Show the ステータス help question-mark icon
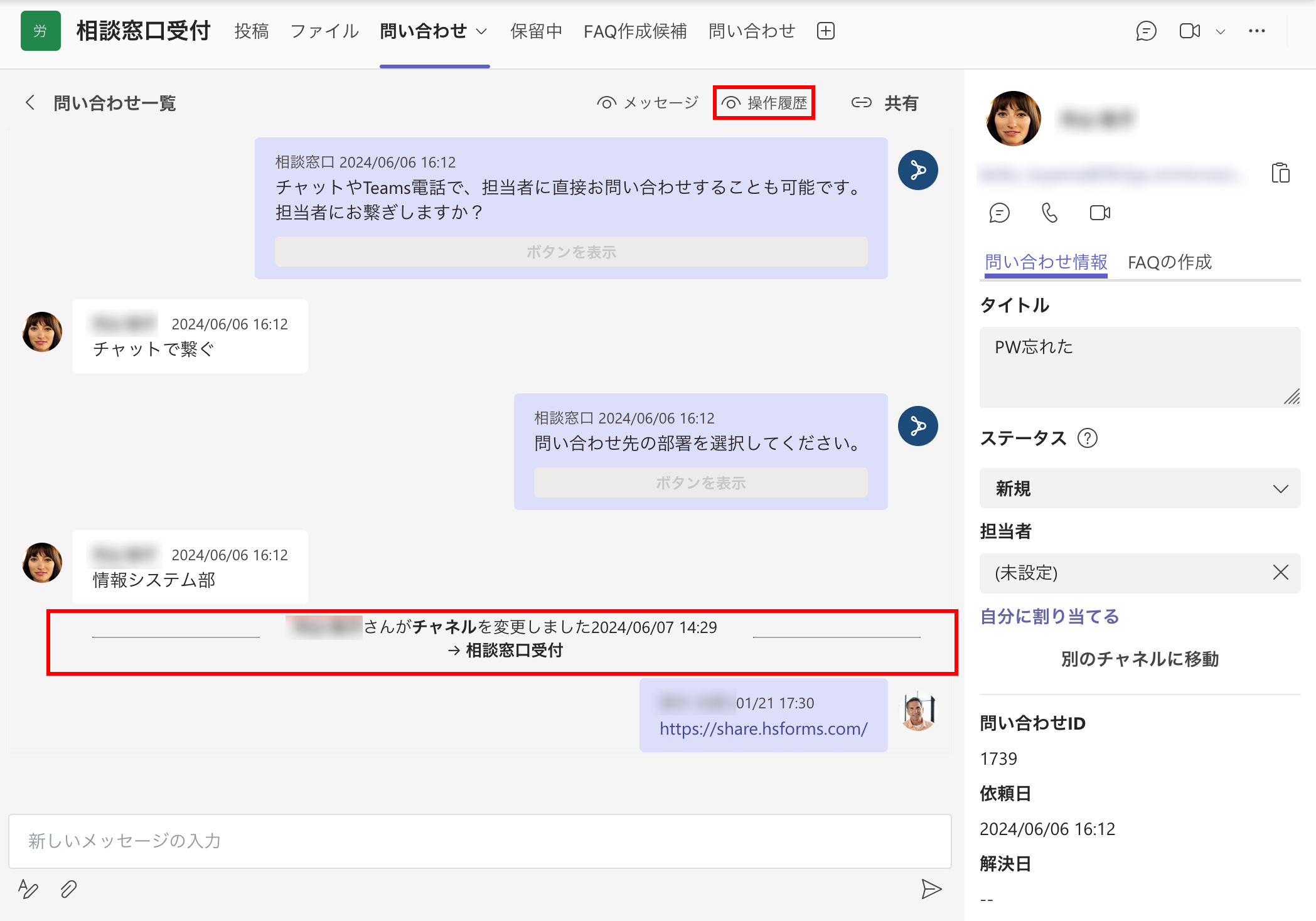 (1087, 438)
